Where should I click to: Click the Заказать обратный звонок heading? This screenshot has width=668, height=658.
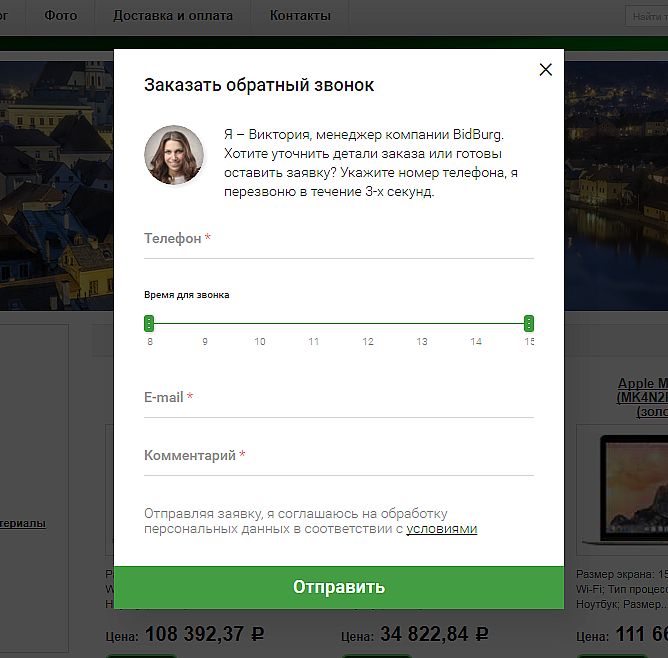[259, 85]
